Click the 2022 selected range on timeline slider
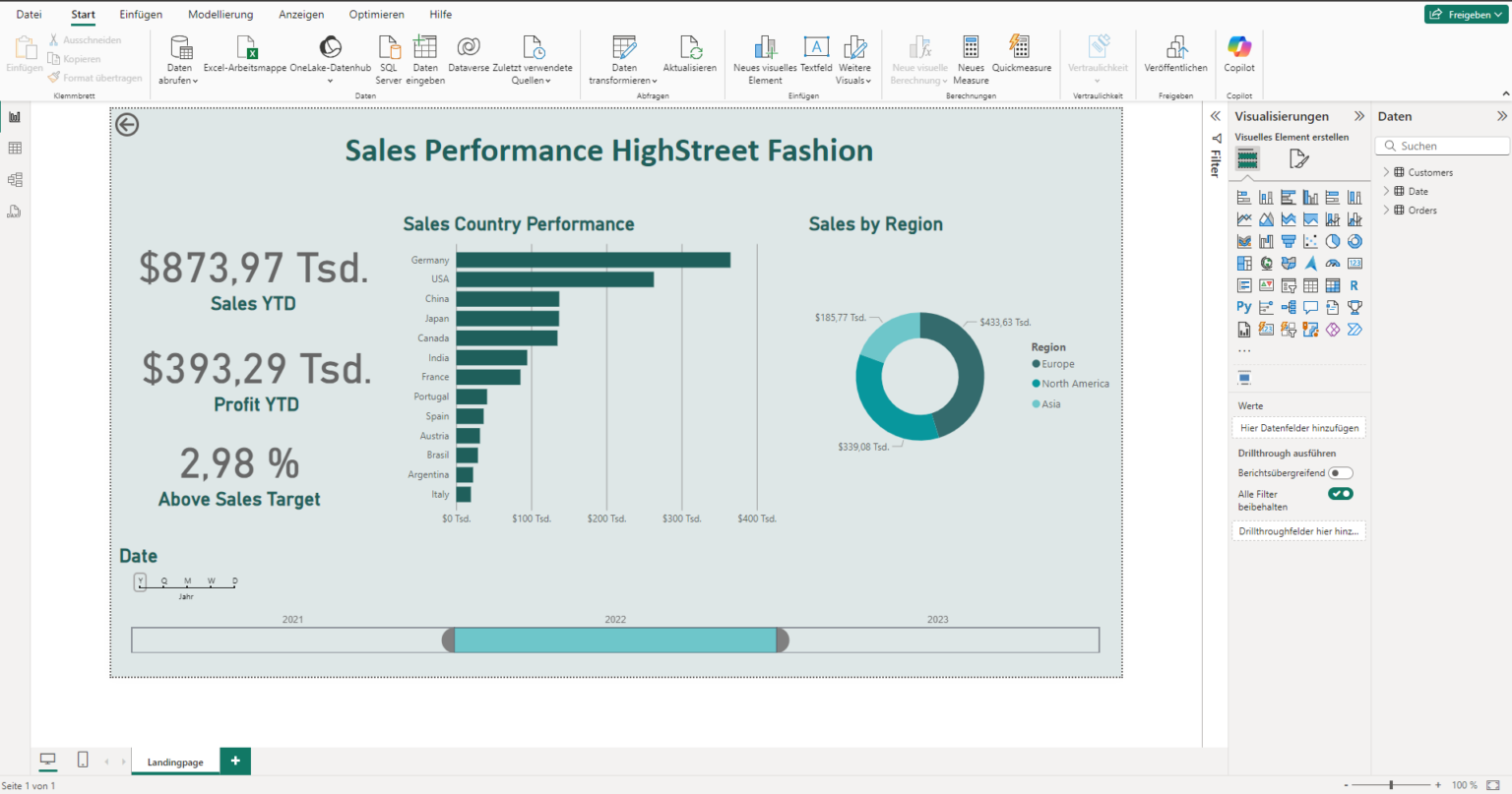Screen dimensions: 1512x794 point(615,640)
